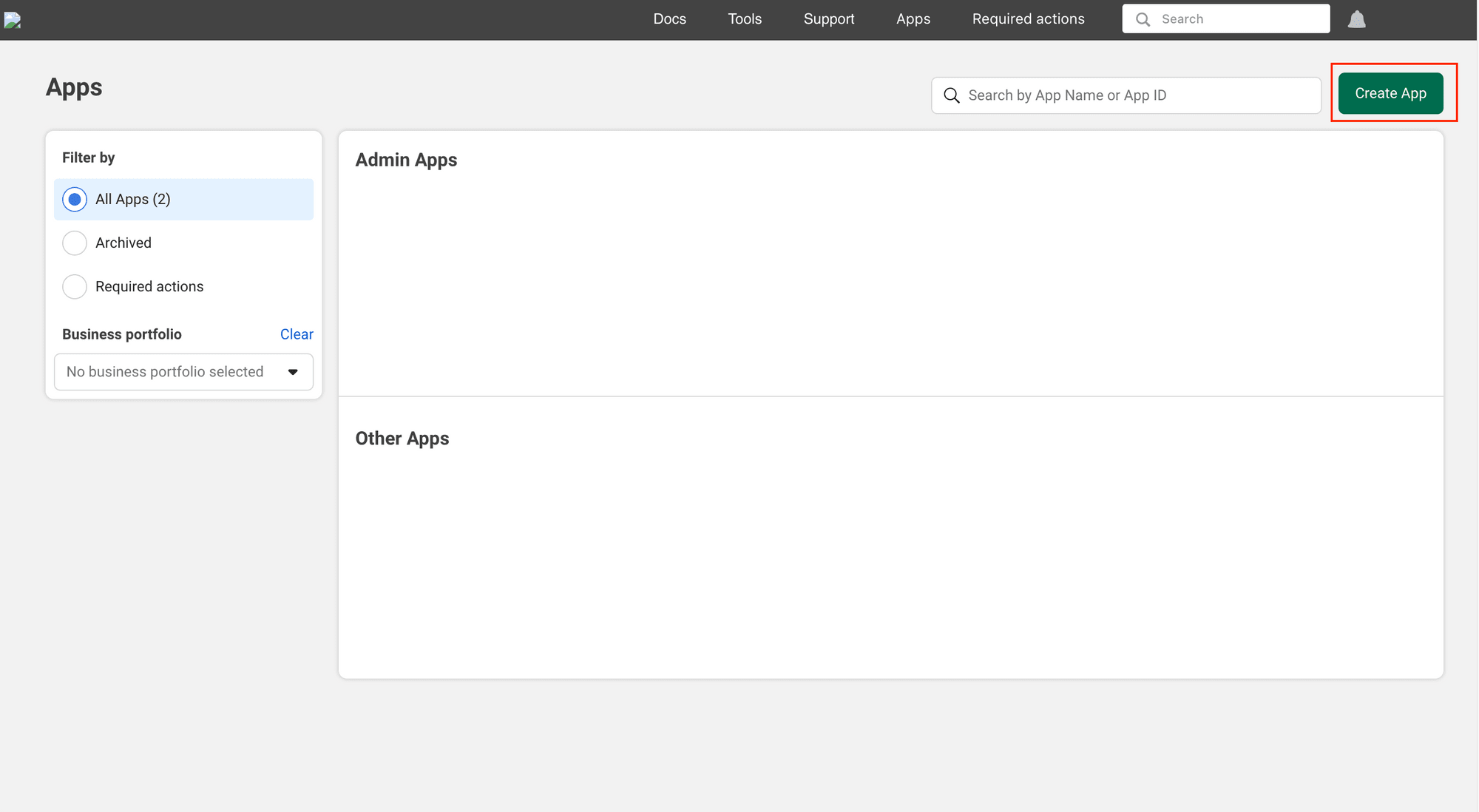
Task: Open Required actions from the top navigation
Action: point(1027,18)
